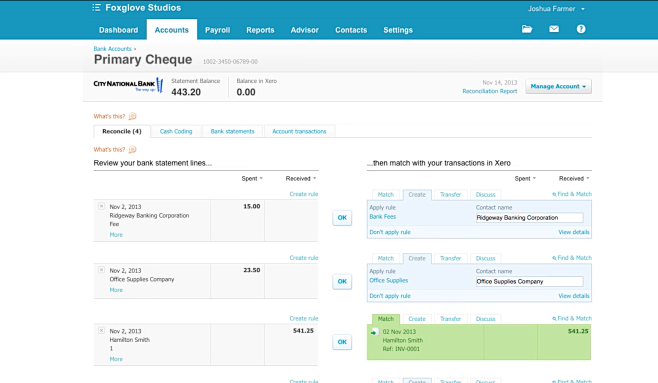Select Create tab for Hamilton Smith line
The height and width of the screenshot is (383, 658).
point(417,319)
